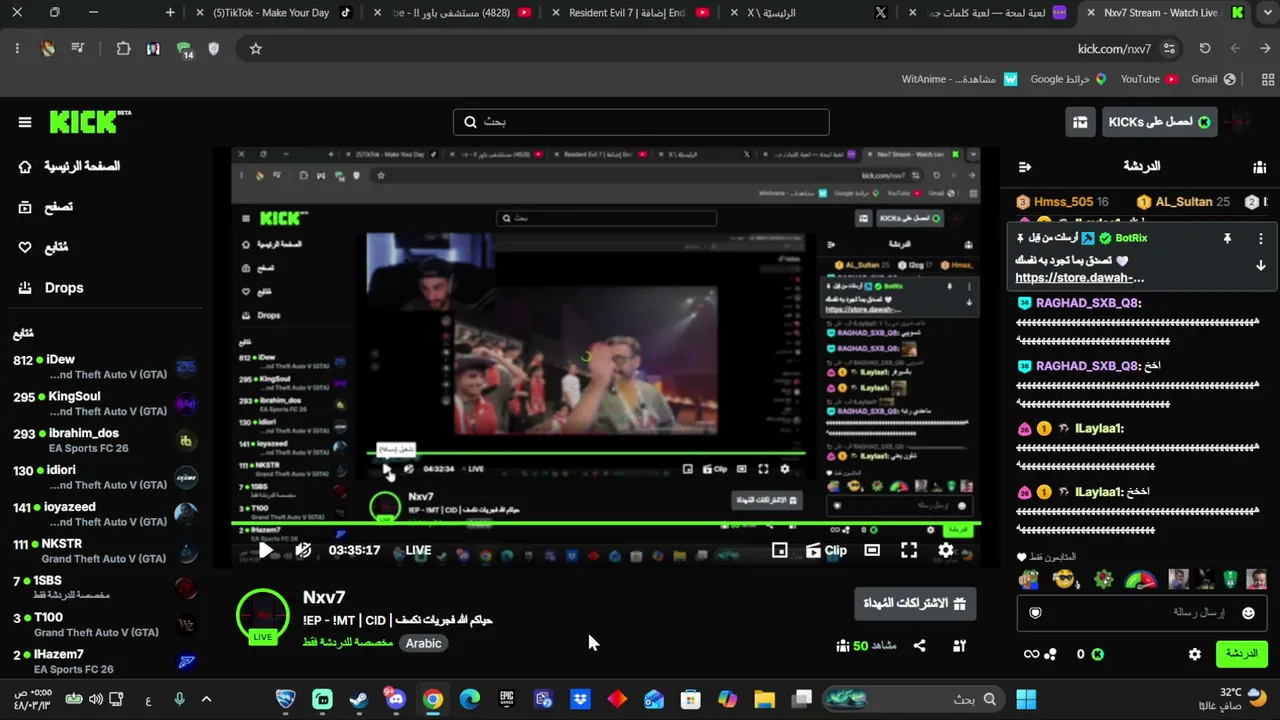
Task: Insert the speedometer gauge emote
Action: (1141, 580)
